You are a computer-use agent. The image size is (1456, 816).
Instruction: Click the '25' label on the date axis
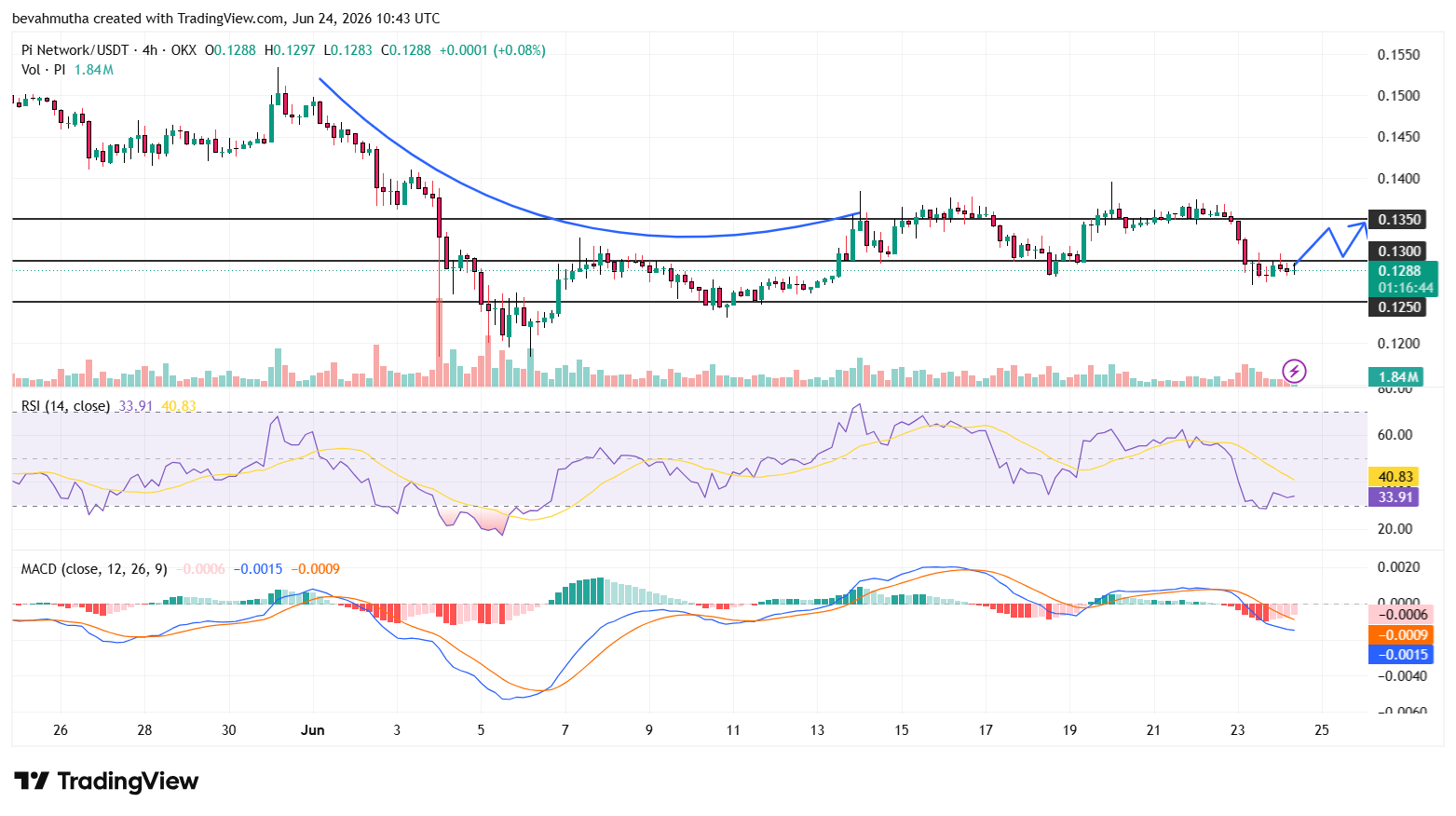[1322, 730]
